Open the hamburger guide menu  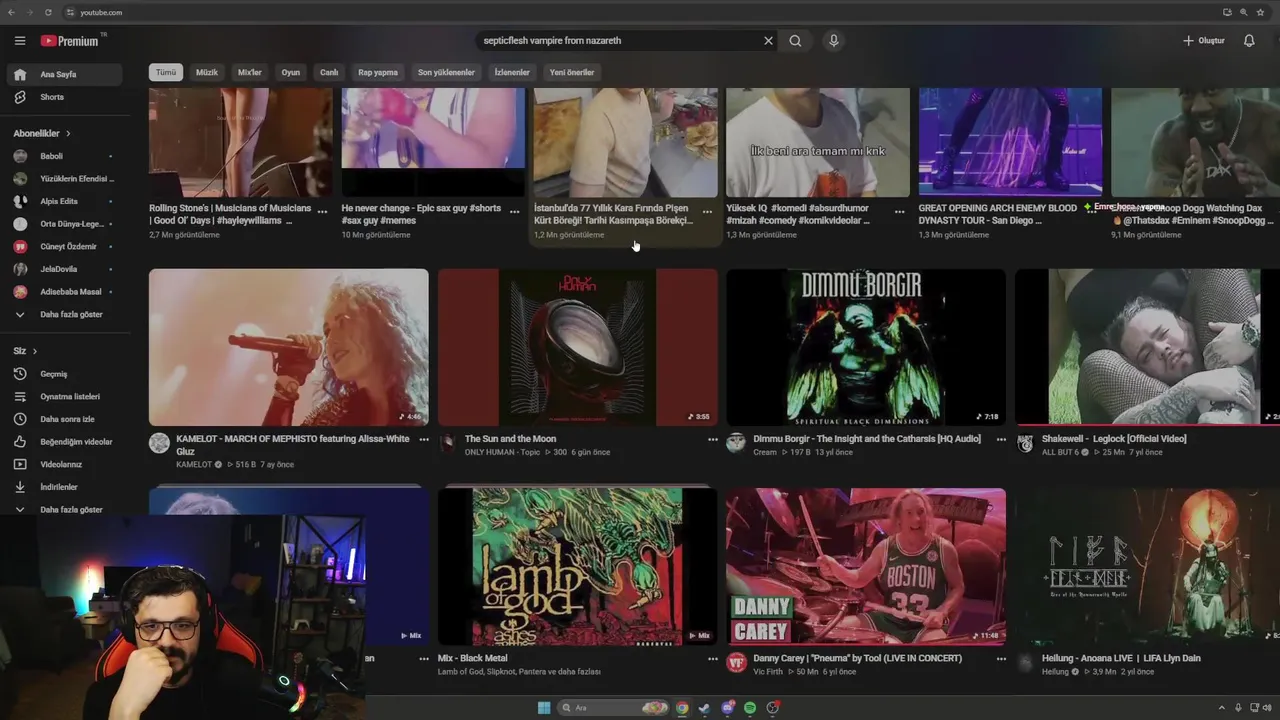(20, 41)
